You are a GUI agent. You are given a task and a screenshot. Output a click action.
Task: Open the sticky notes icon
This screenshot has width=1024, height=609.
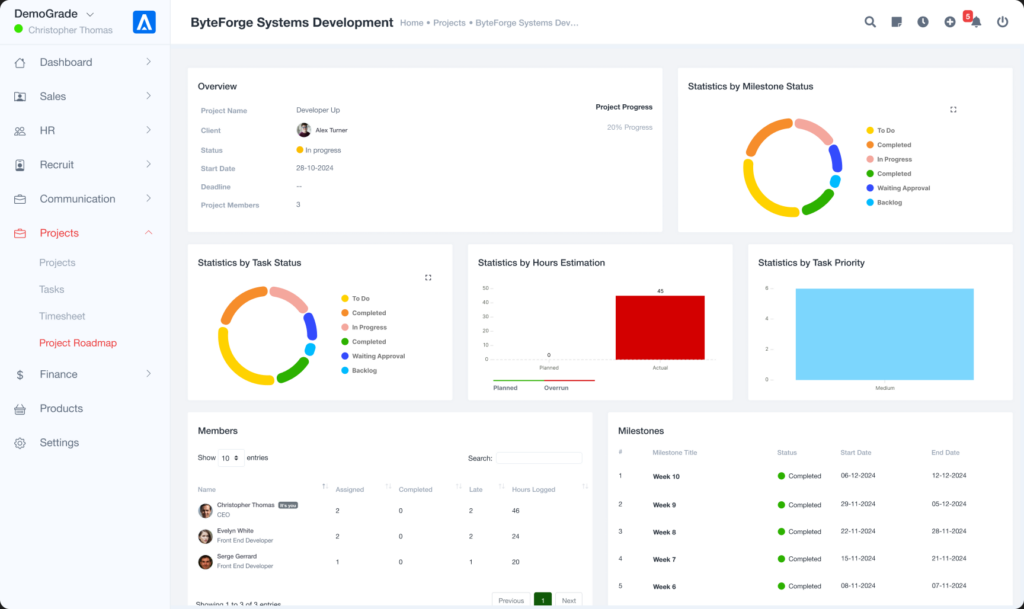point(897,22)
